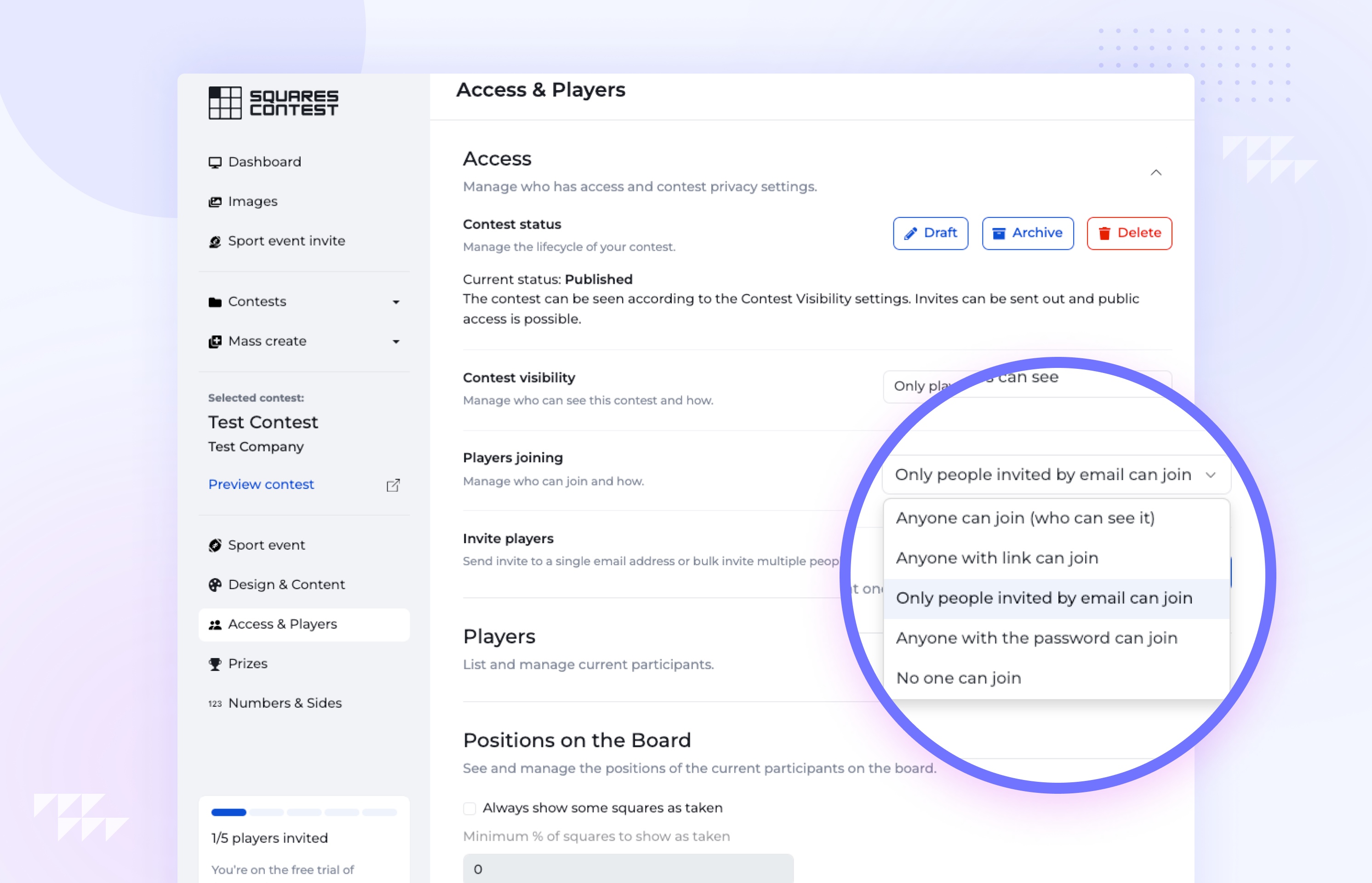Click the Images picture icon

pos(215,202)
